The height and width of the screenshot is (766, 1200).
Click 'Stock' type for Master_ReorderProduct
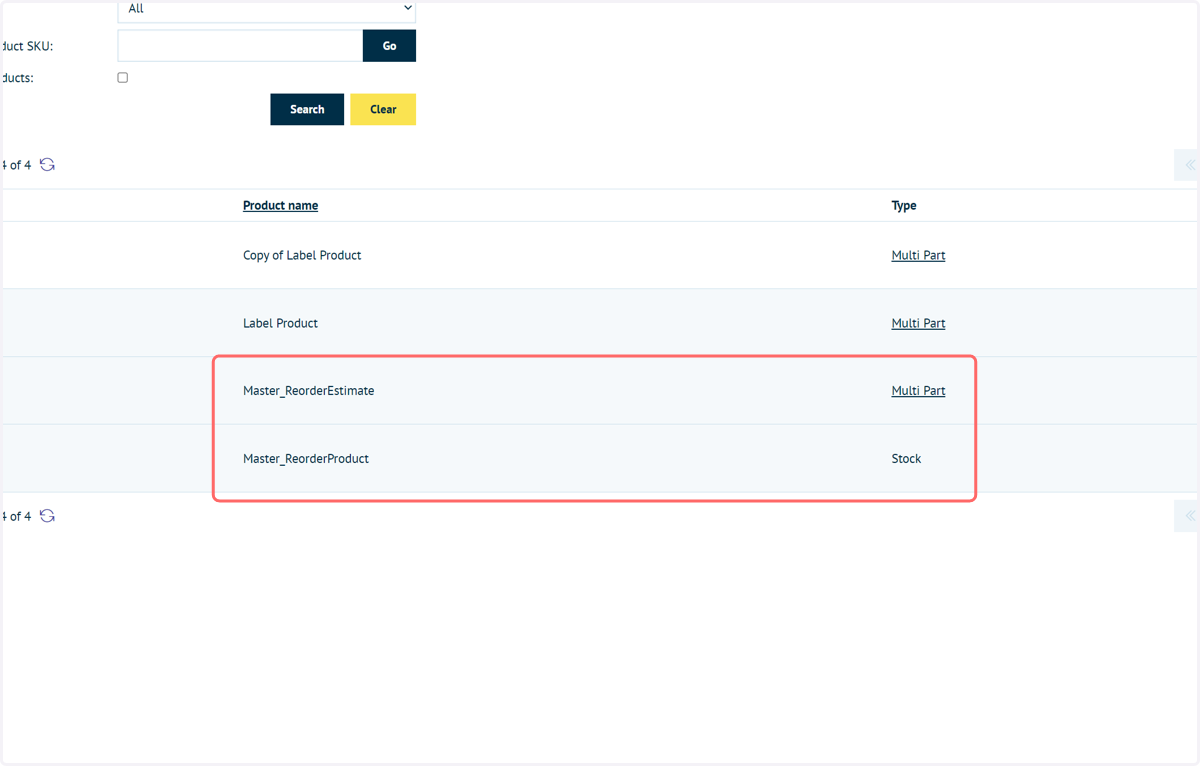[x=906, y=459]
